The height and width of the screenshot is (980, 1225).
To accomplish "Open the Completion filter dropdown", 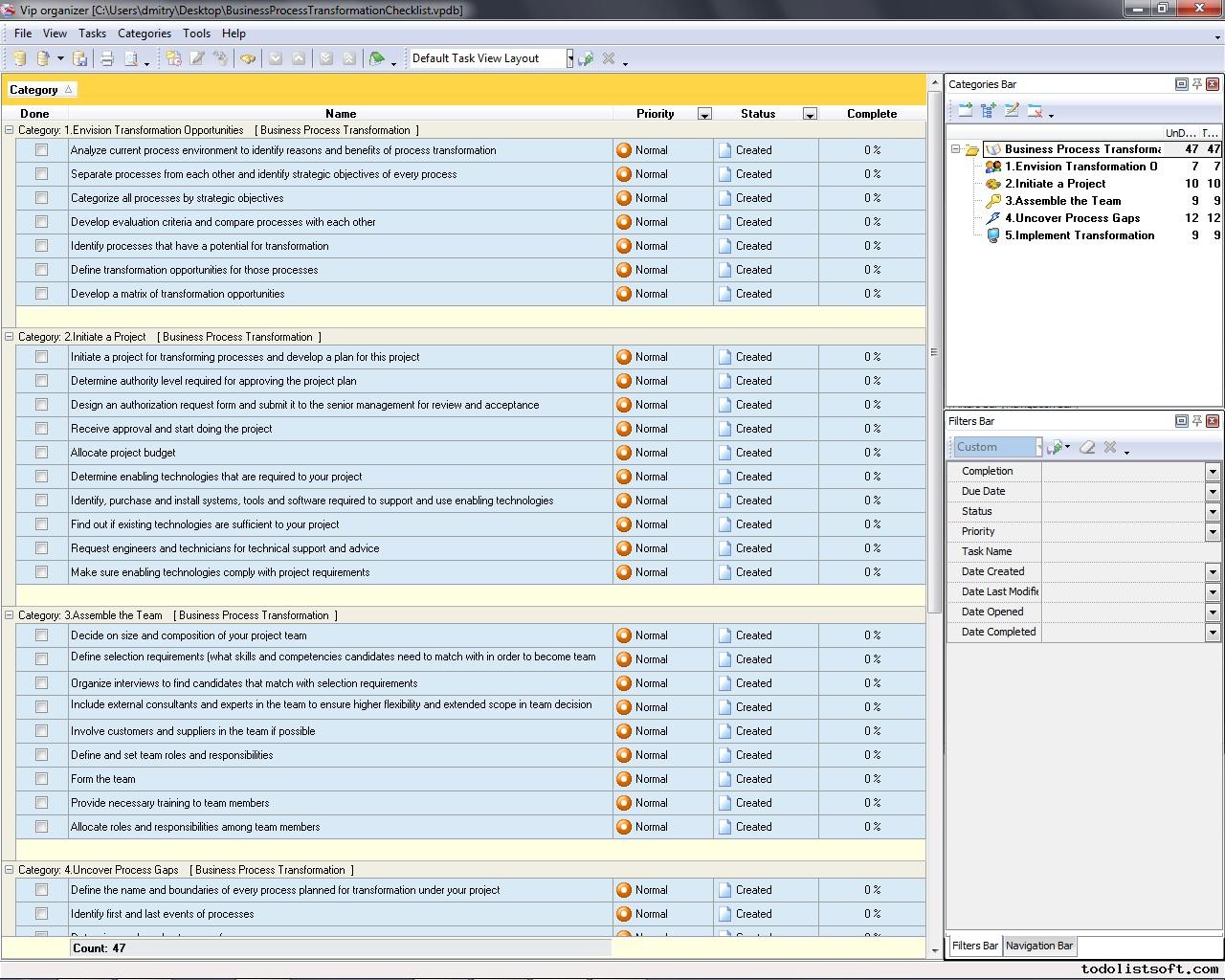I will pos(1212,471).
